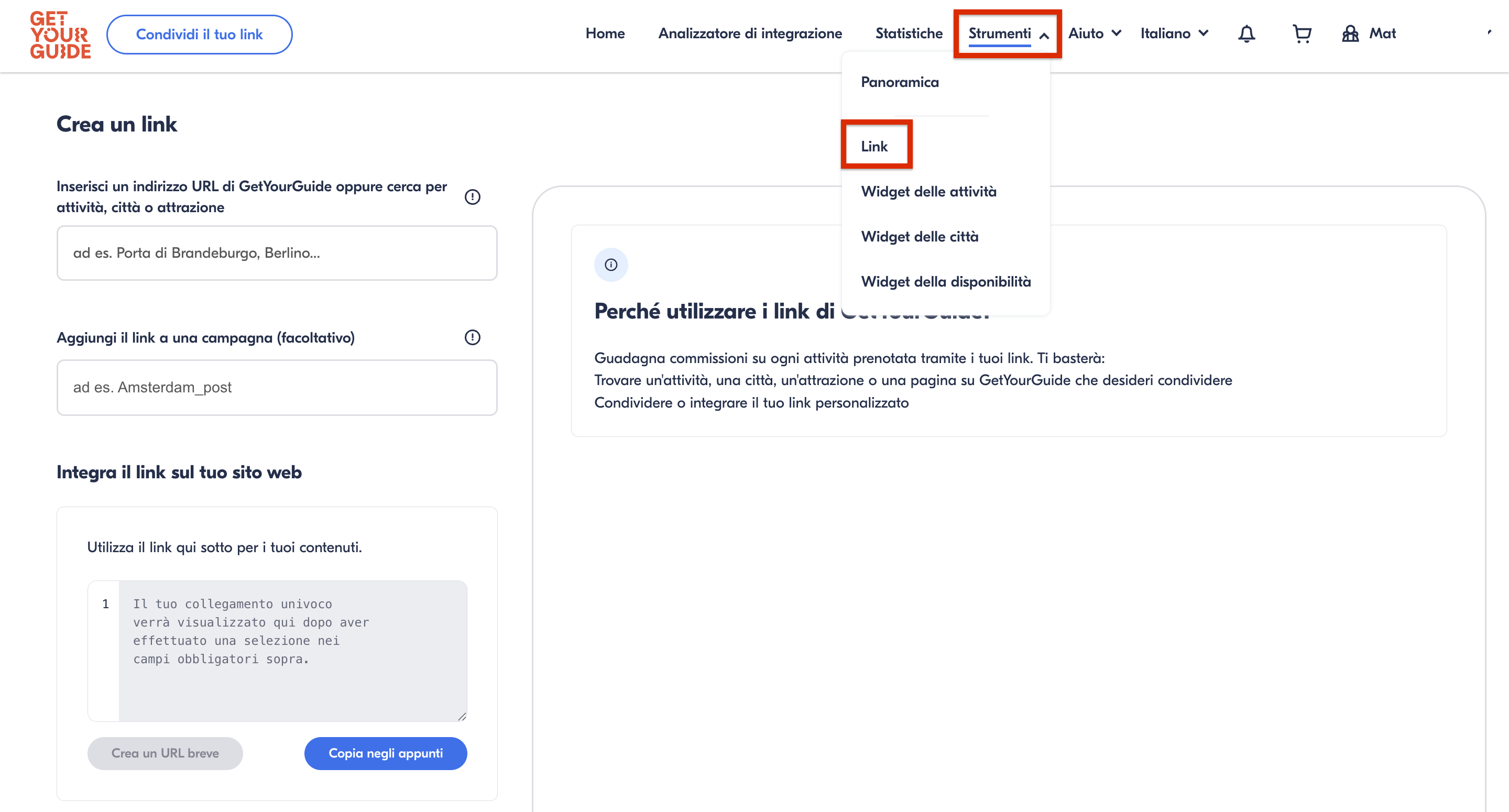Choose Panoramica in the dropdown menu
The width and height of the screenshot is (1509, 812).
[x=900, y=82]
